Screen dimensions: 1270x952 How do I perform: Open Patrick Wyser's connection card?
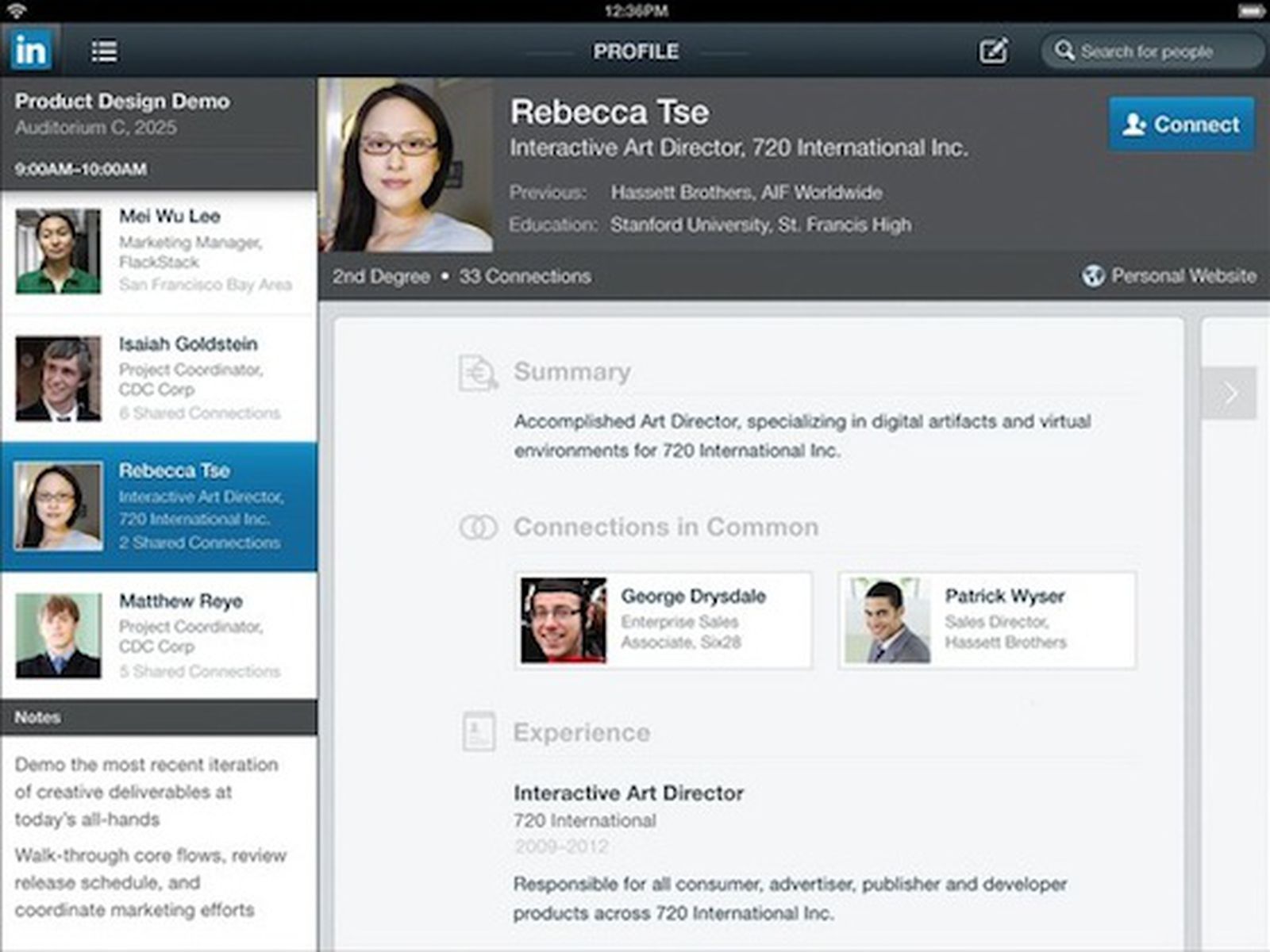point(987,620)
